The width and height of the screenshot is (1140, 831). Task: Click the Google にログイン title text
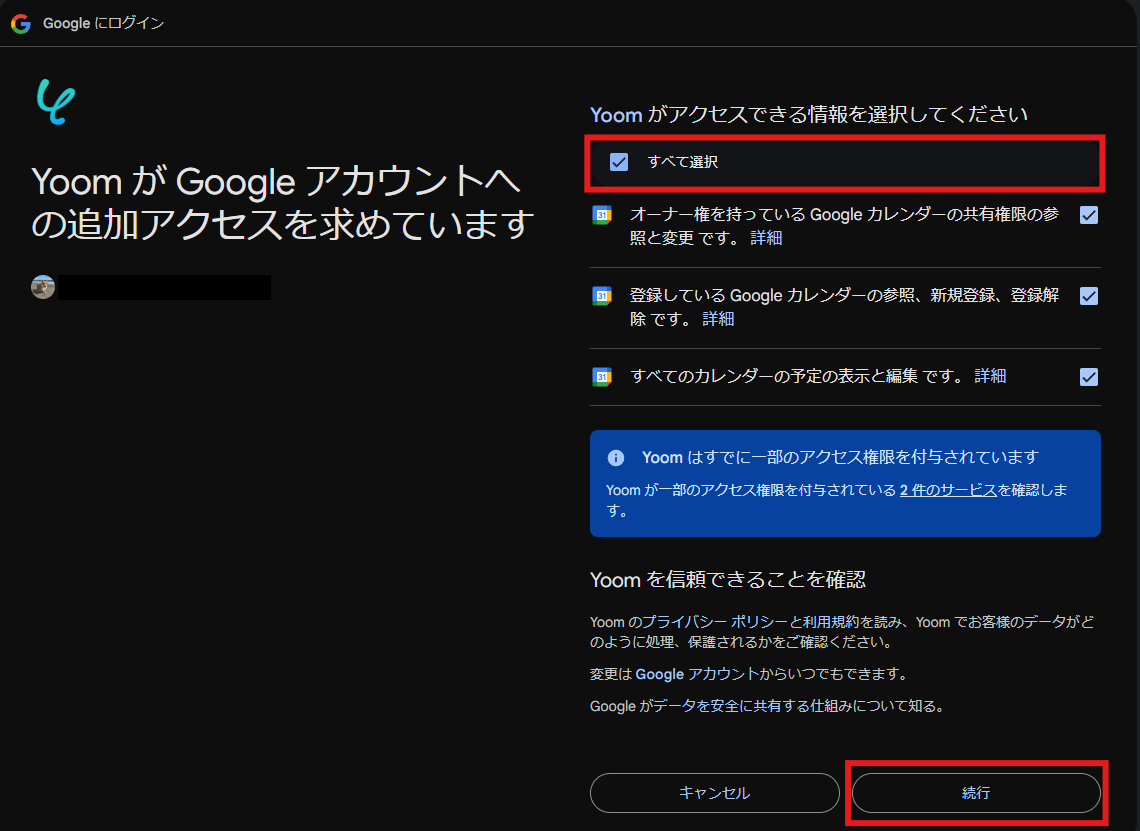(x=103, y=23)
